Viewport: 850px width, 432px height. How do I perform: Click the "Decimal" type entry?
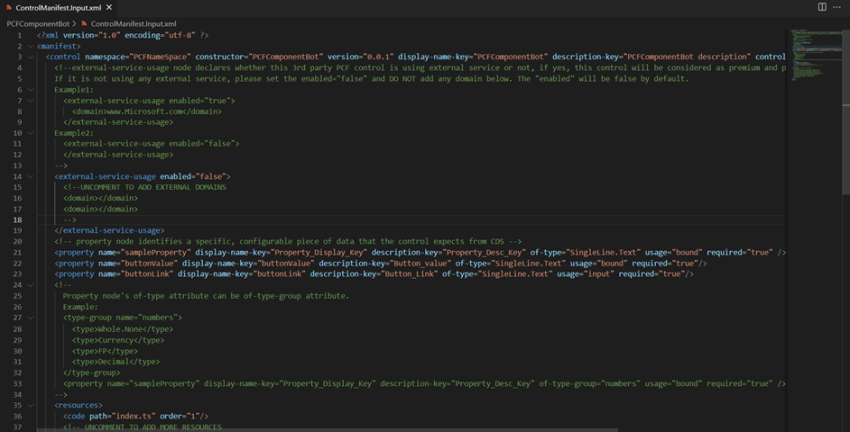113,362
